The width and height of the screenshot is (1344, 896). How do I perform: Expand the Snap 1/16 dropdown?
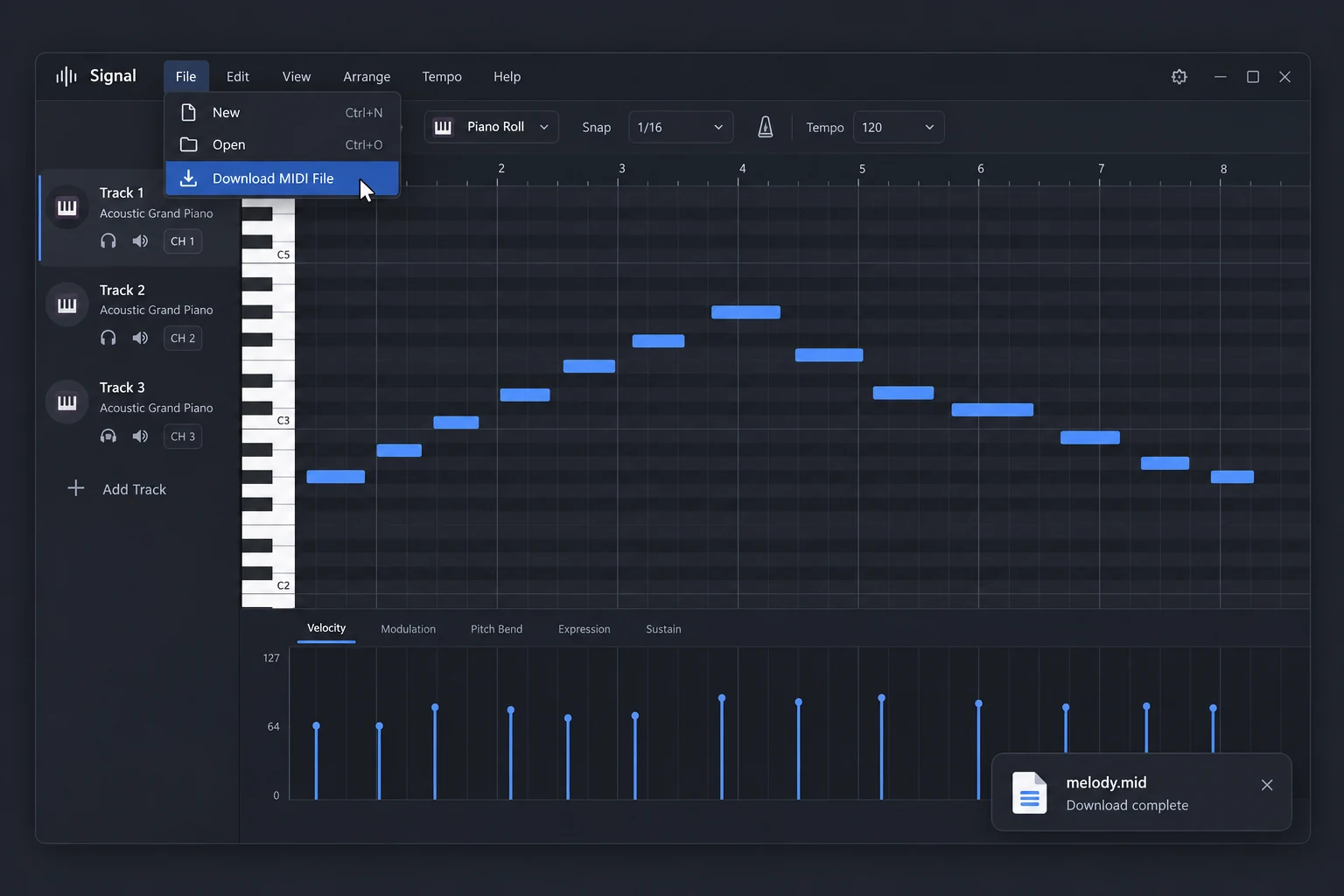pos(681,127)
